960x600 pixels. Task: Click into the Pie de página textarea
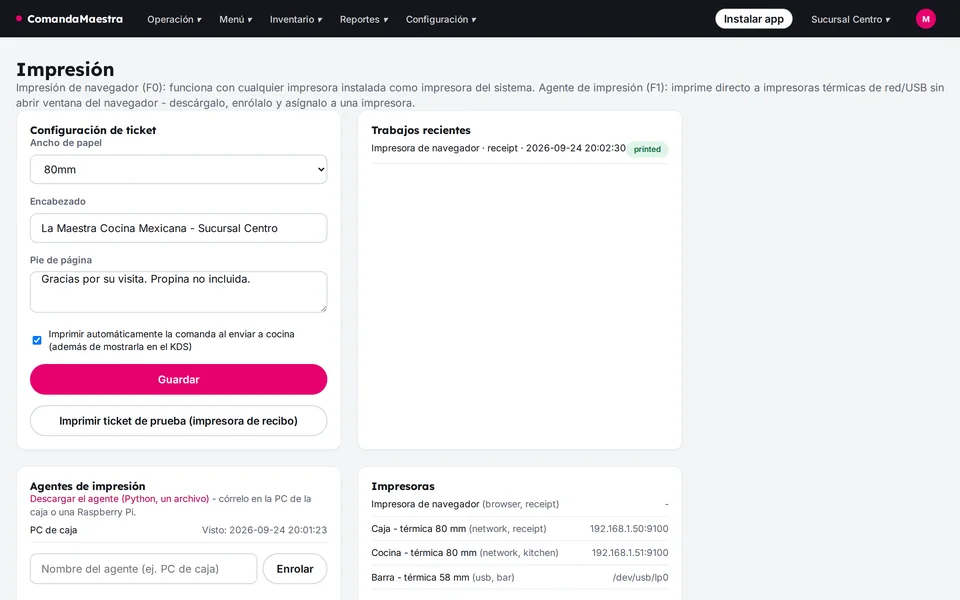(178, 292)
